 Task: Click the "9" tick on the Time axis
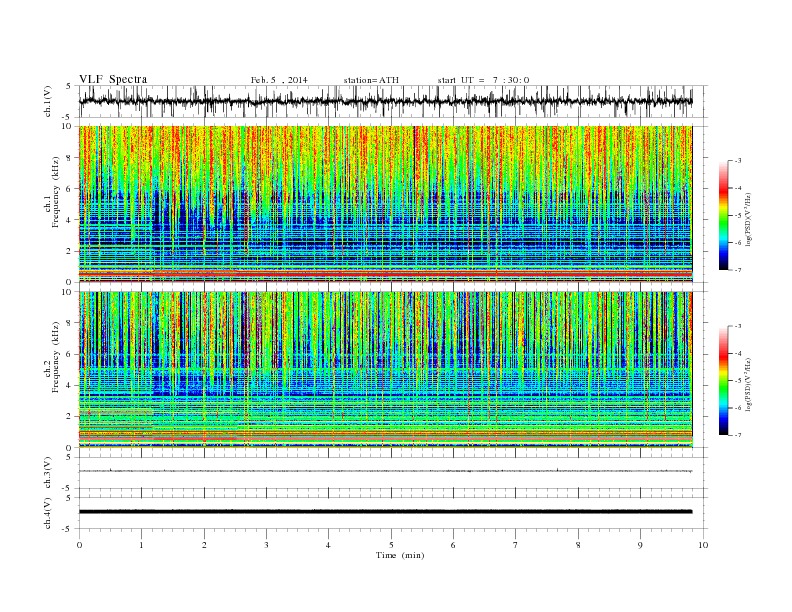[640, 545]
